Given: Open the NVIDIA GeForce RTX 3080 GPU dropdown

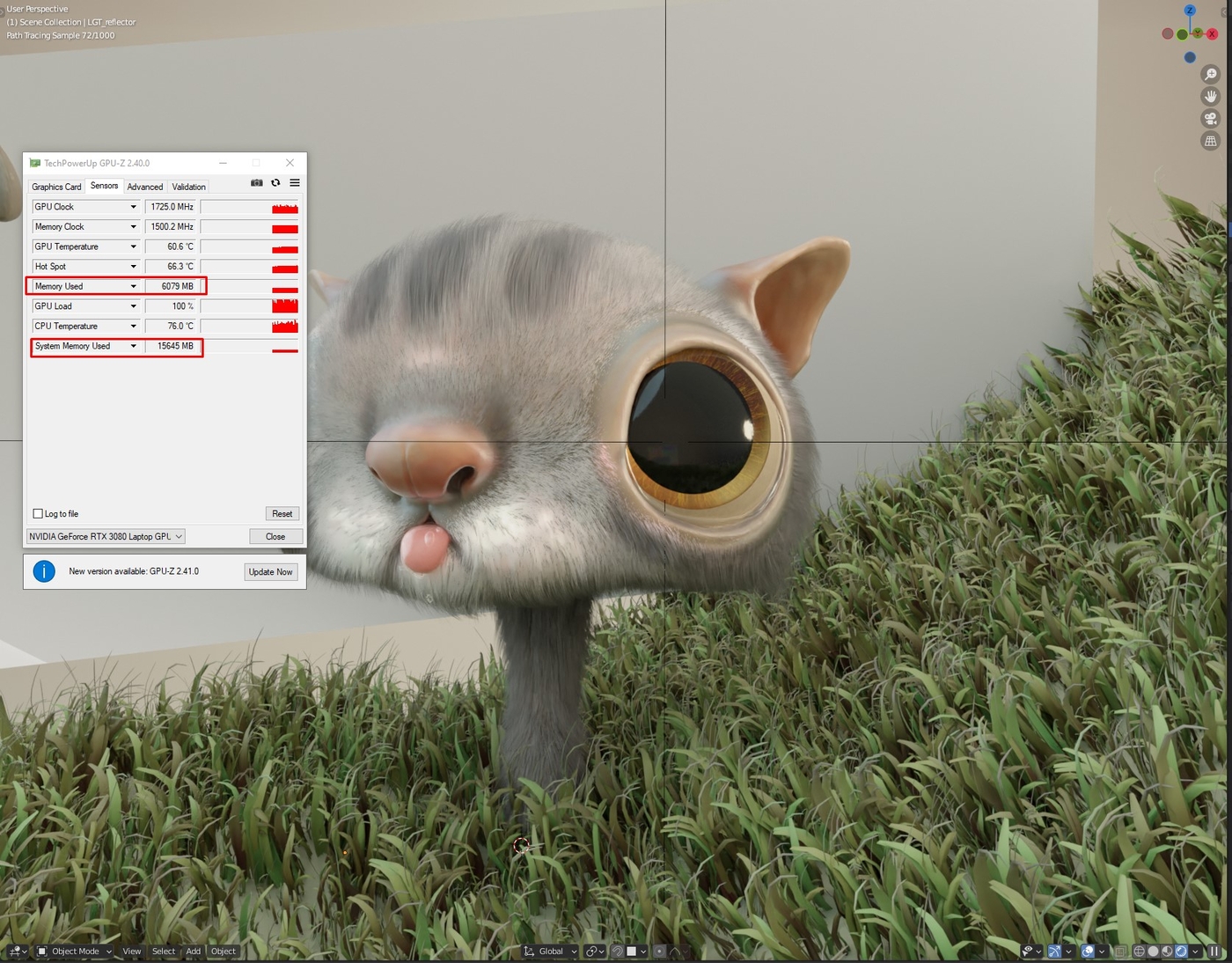Looking at the screenshot, I should (106, 537).
